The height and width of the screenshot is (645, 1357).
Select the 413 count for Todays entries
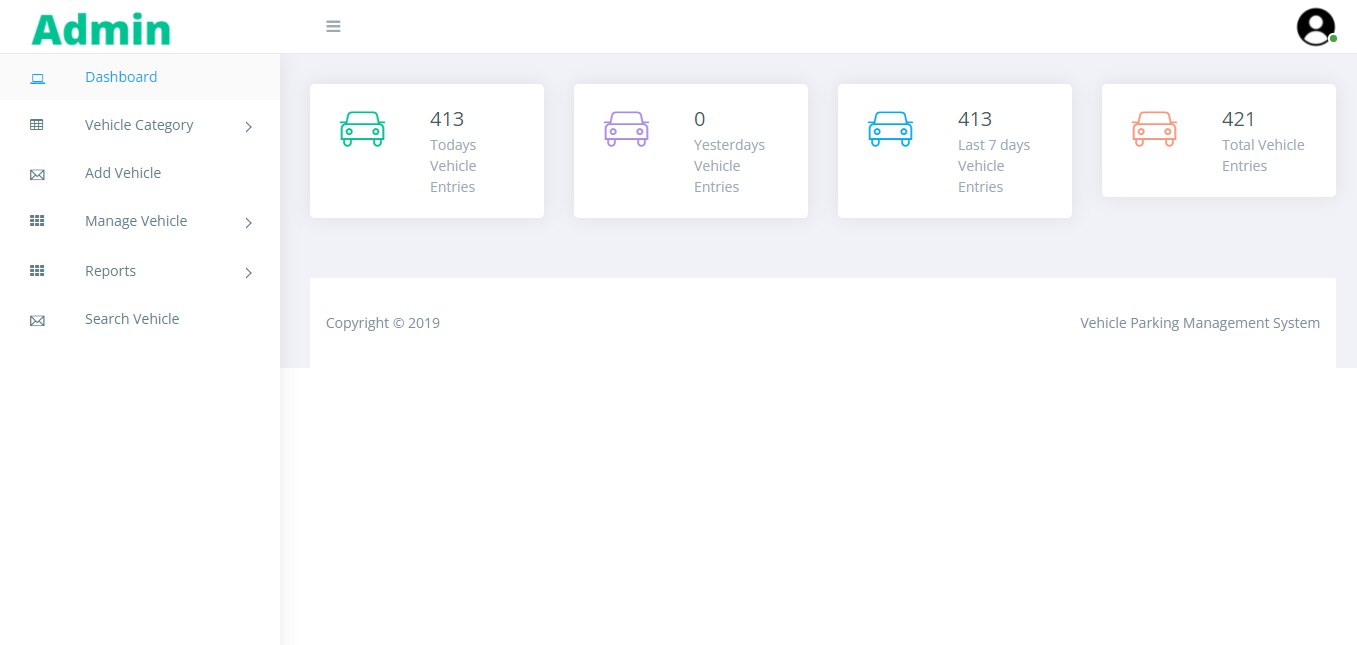(447, 119)
